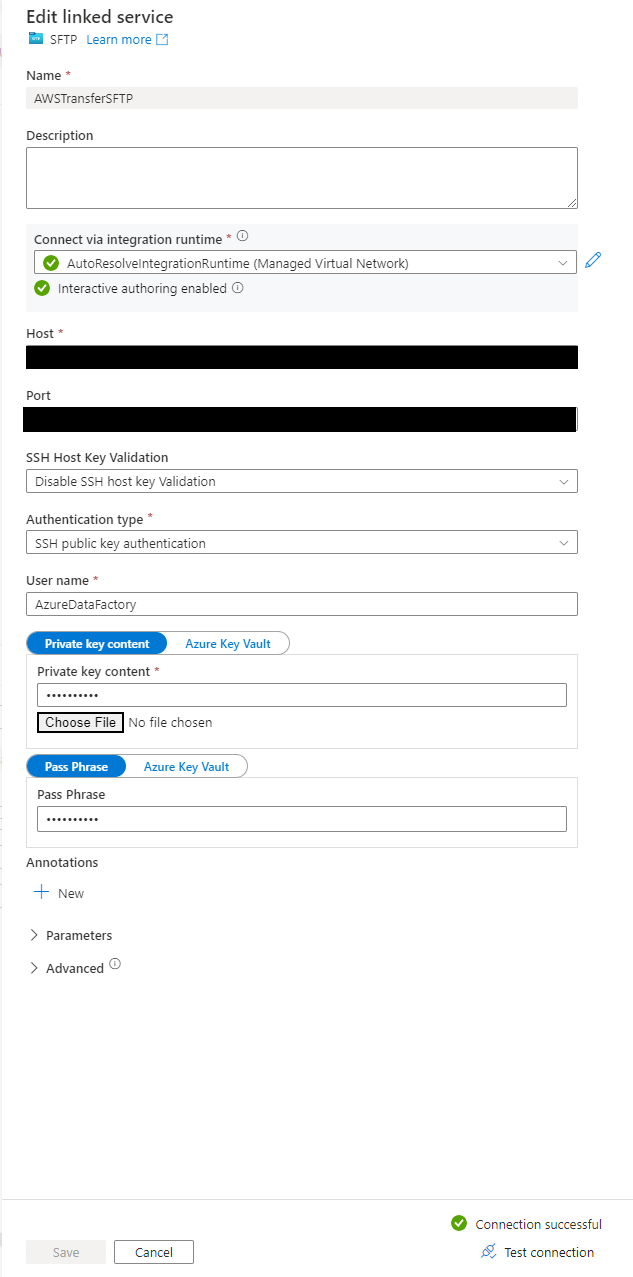633x1277 pixels.
Task: Open the Authentication type dropdown
Action: tap(567, 542)
